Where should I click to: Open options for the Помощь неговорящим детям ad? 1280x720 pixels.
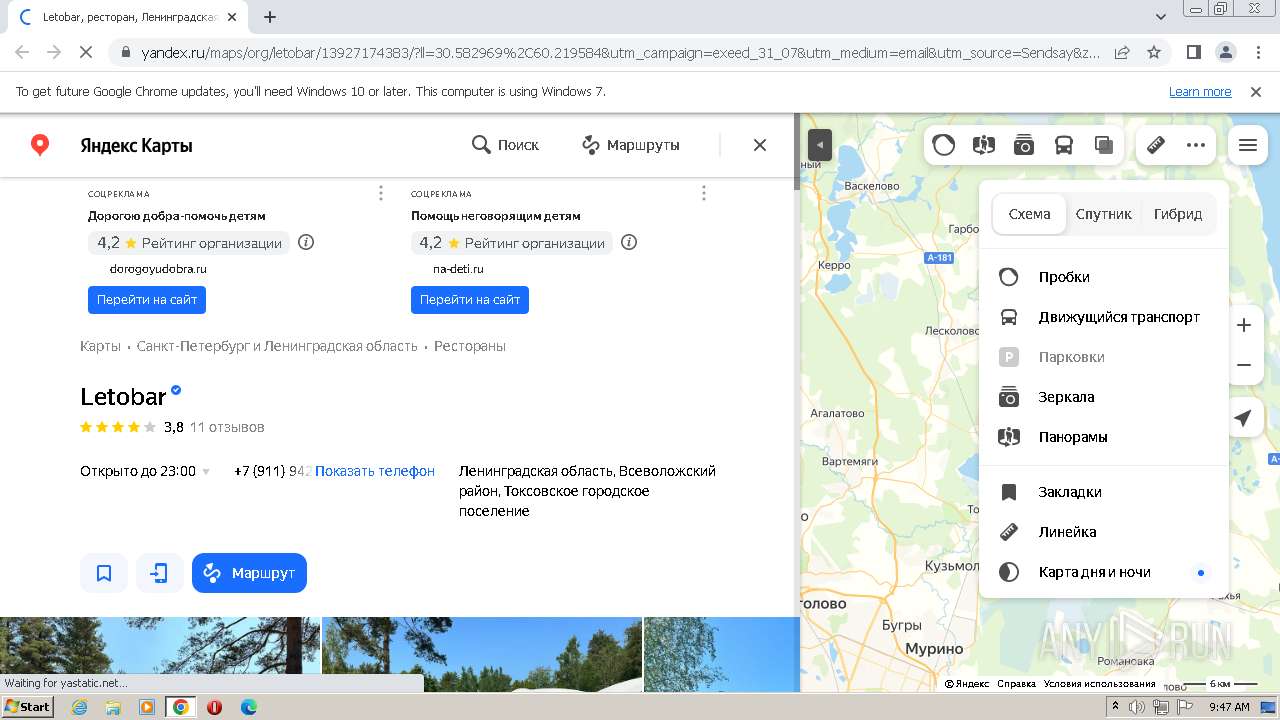[704, 193]
